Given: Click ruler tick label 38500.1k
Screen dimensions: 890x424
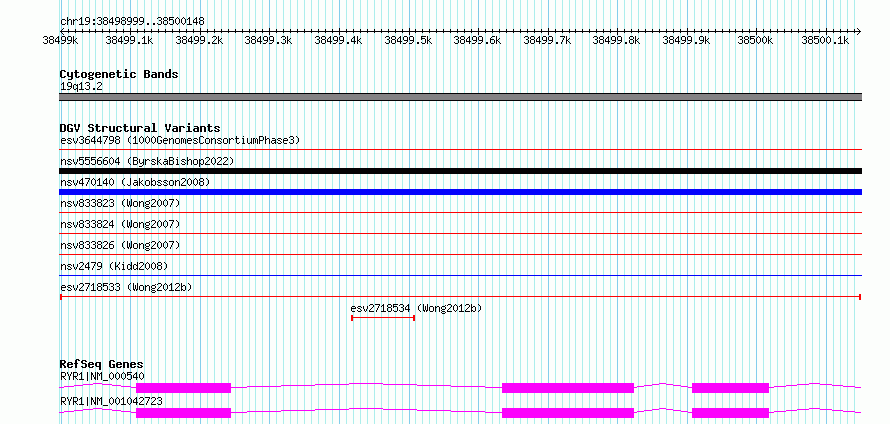Looking at the screenshot, I should 825,40.
